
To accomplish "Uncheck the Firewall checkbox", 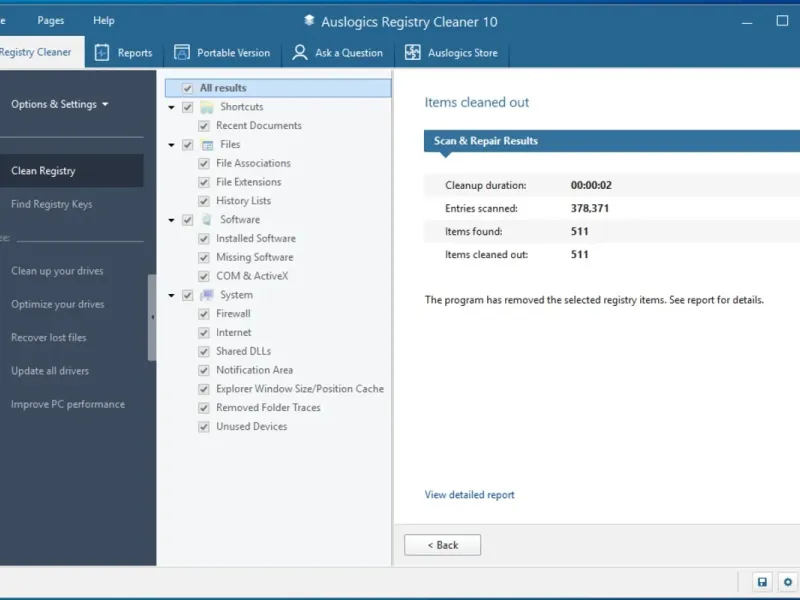I will (x=204, y=314).
